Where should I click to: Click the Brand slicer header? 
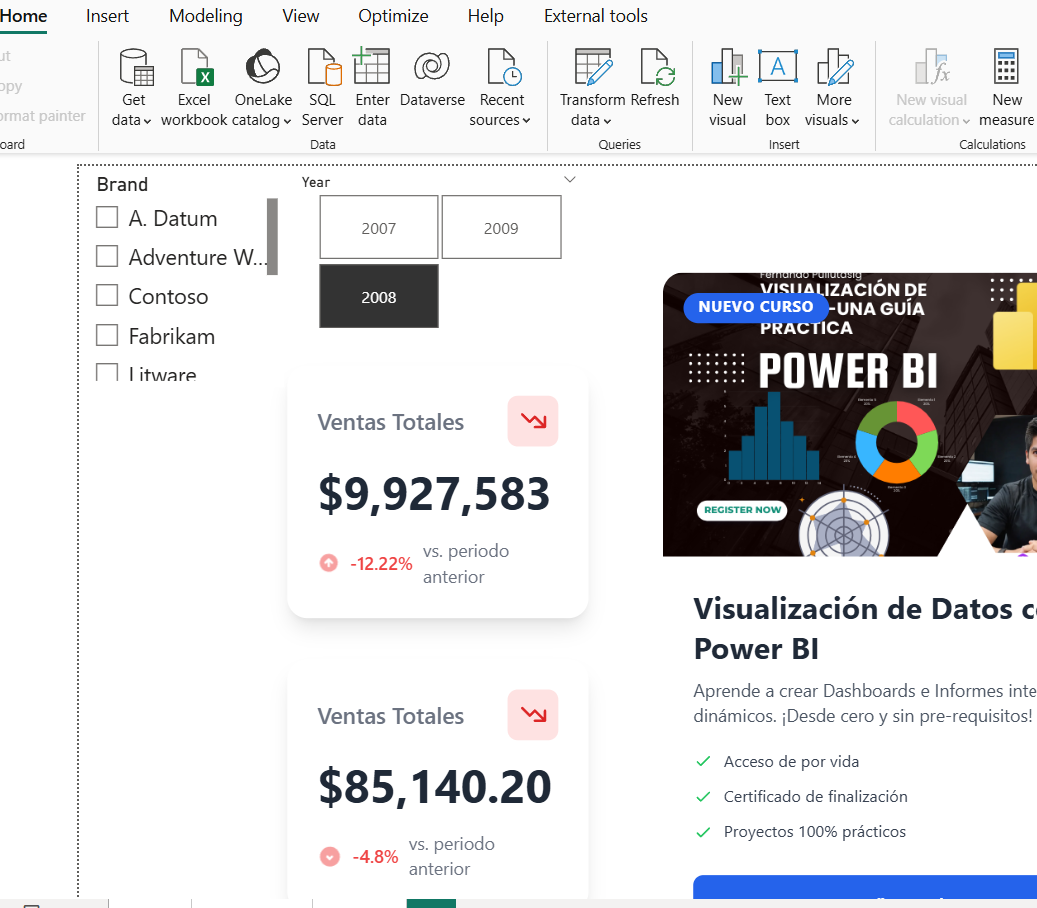click(122, 185)
